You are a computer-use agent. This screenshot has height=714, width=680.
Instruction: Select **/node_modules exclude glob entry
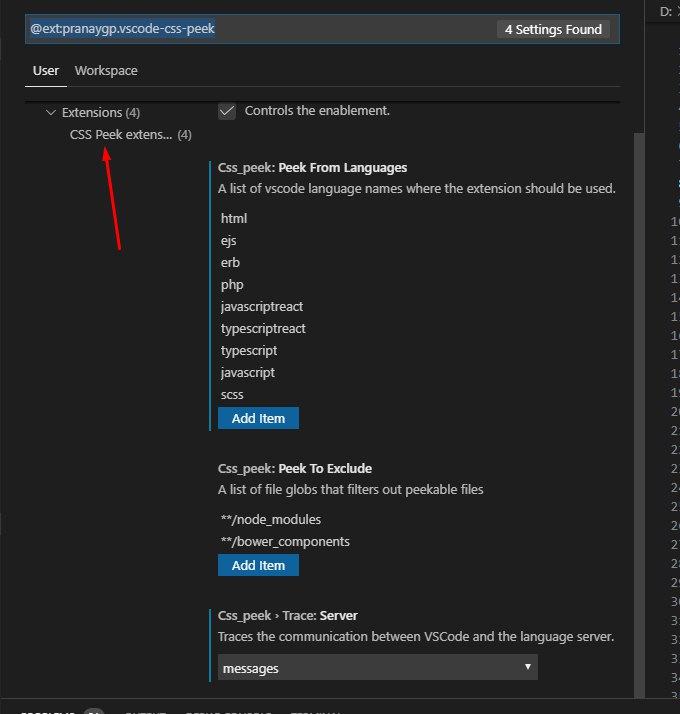point(271,520)
